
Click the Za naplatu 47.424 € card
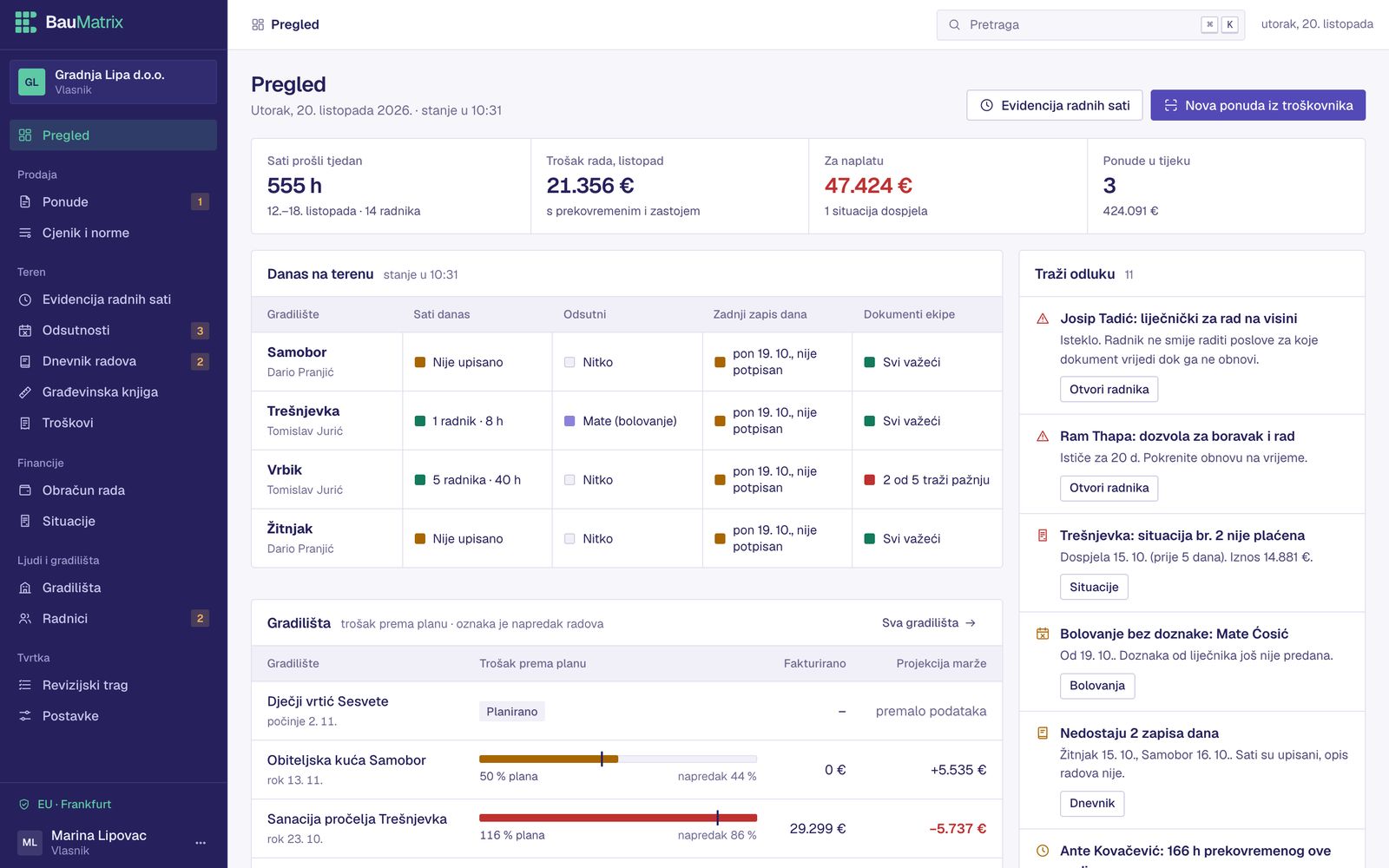coord(948,186)
